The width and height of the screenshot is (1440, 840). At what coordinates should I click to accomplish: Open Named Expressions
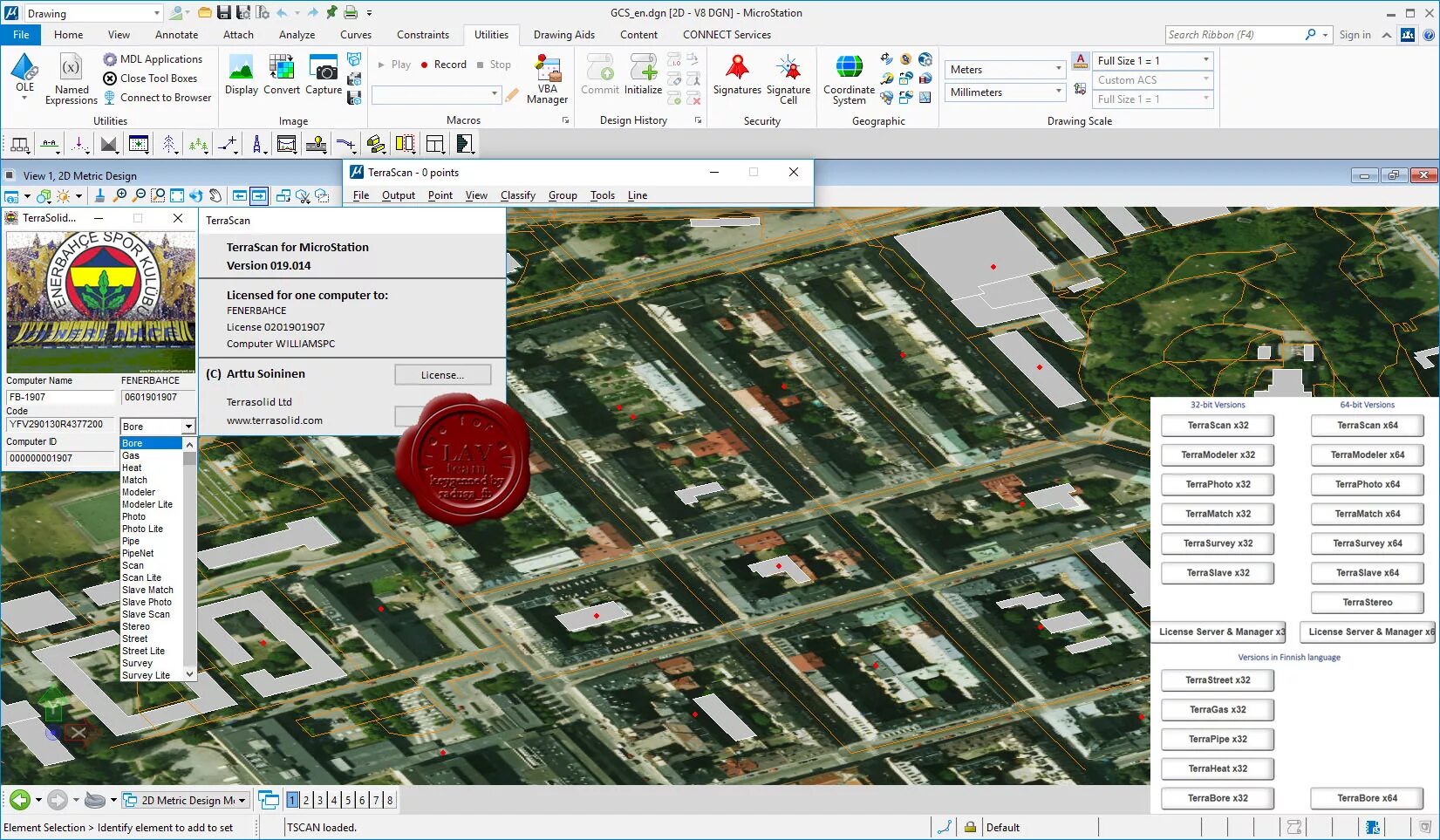pyautogui.click(x=72, y=79)
